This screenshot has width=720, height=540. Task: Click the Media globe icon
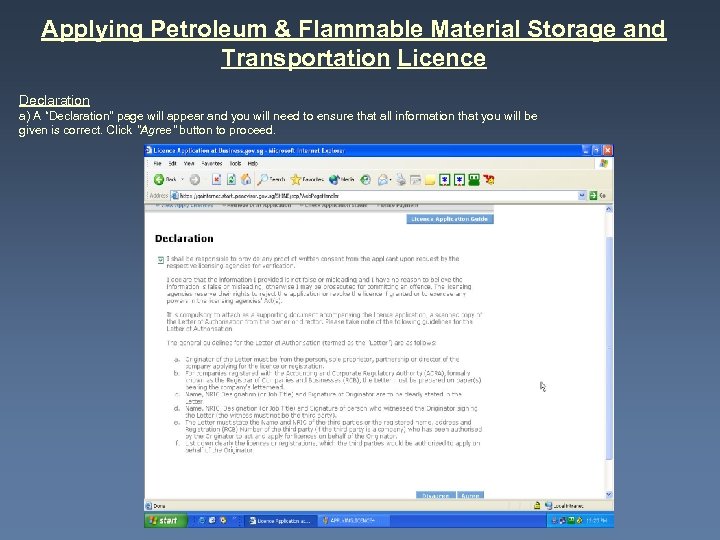(341, 180)
